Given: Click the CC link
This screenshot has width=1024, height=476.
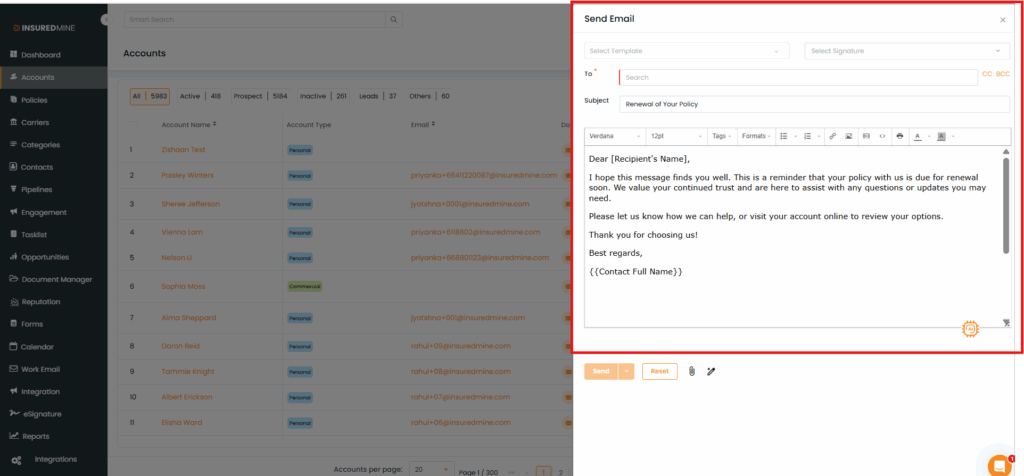Looking at the screenshot, I should (987, 74).
